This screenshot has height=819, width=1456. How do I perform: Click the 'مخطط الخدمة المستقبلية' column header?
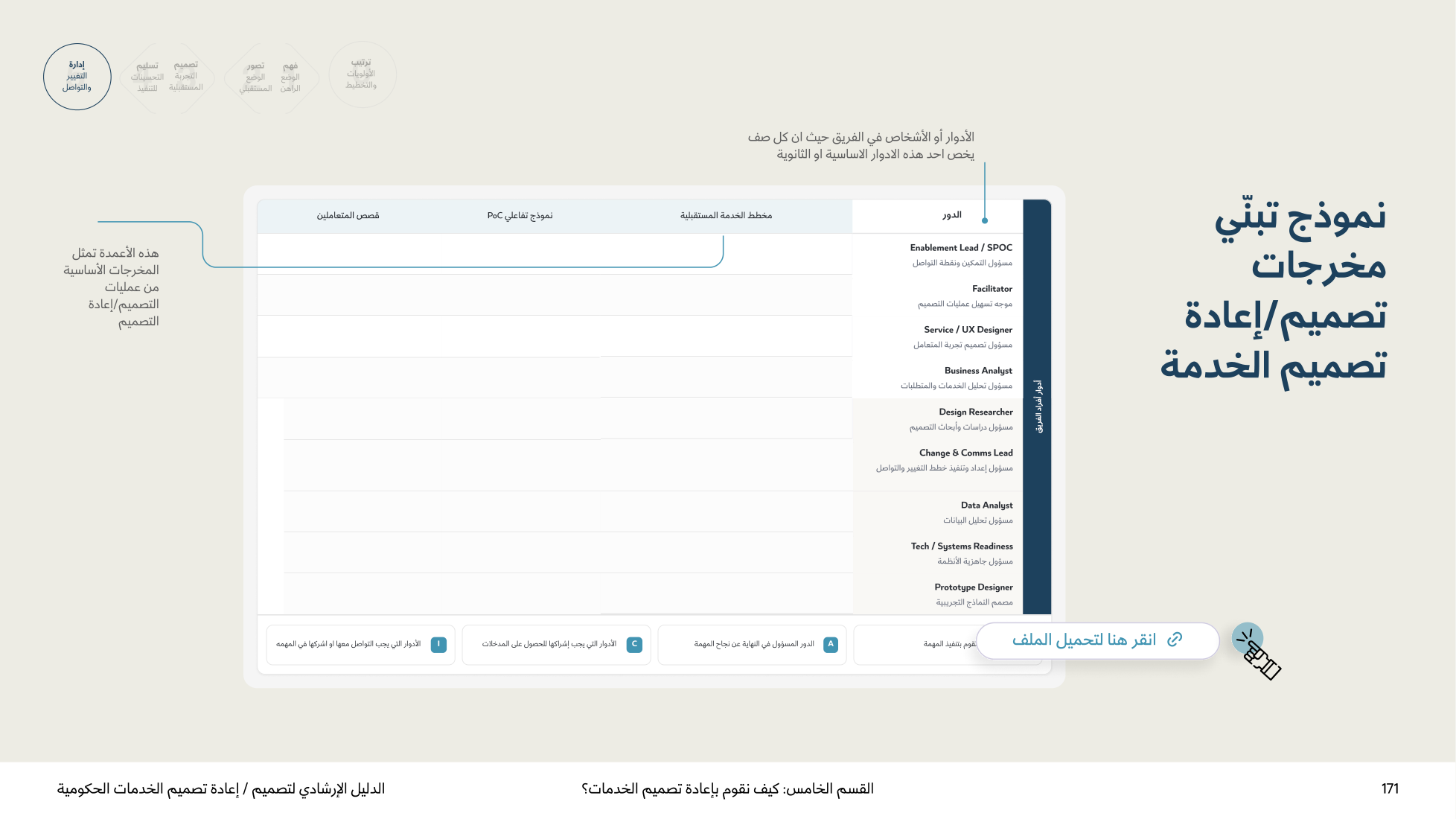coord(726,216)
